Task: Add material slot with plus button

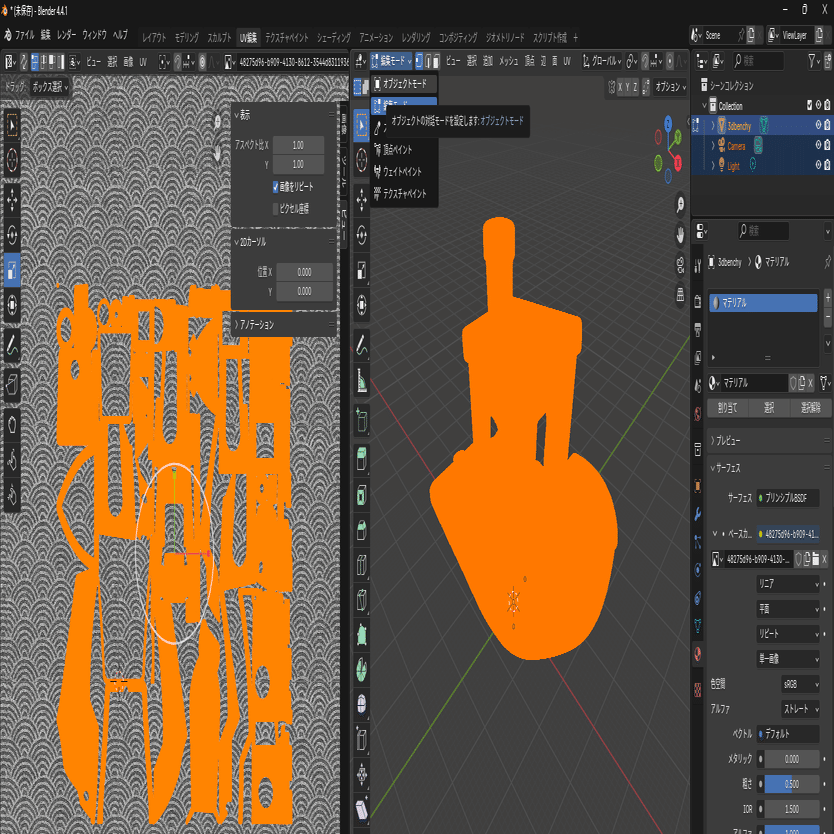Action: coord(828,298)
